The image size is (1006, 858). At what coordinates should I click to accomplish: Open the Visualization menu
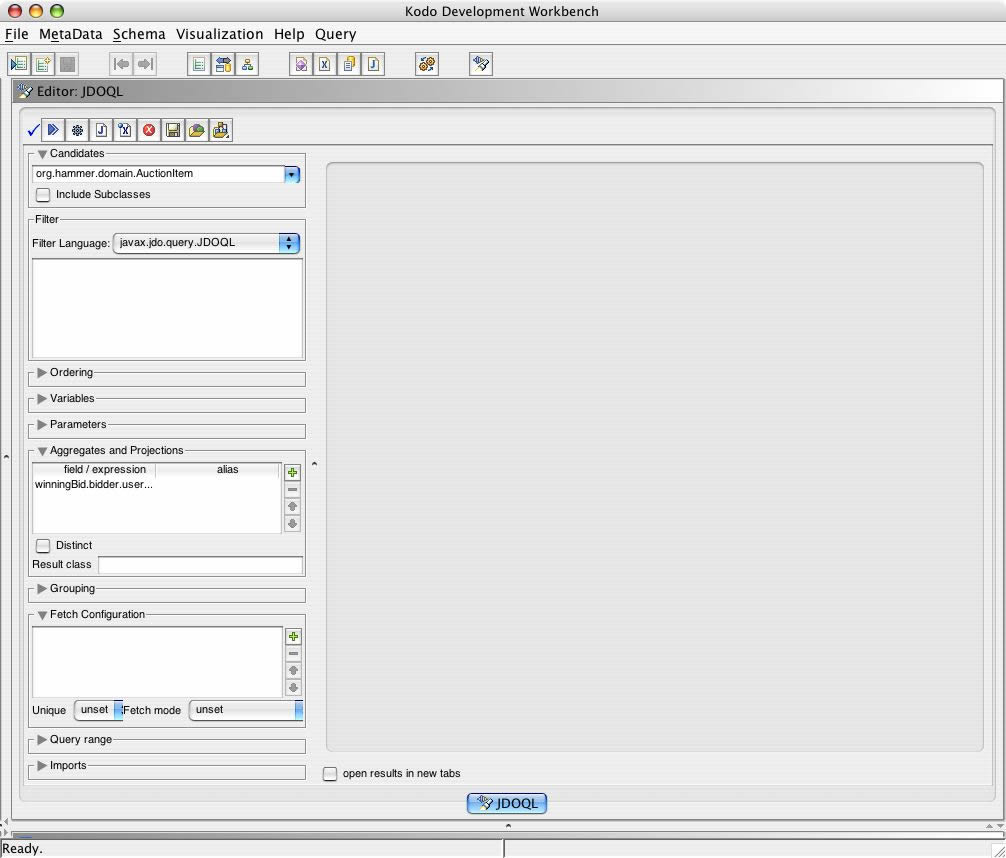pyautogui.click(x=219, y=34)
